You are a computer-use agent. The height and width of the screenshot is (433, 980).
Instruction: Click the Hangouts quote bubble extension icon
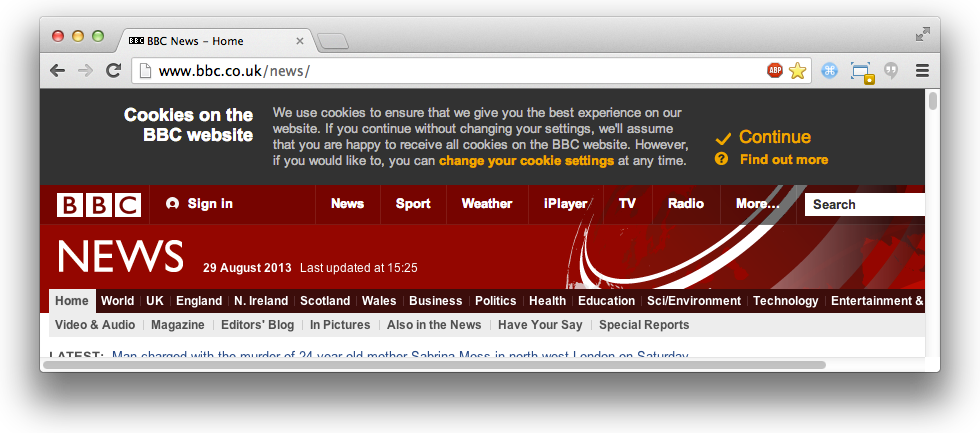(x=891, y=70)
